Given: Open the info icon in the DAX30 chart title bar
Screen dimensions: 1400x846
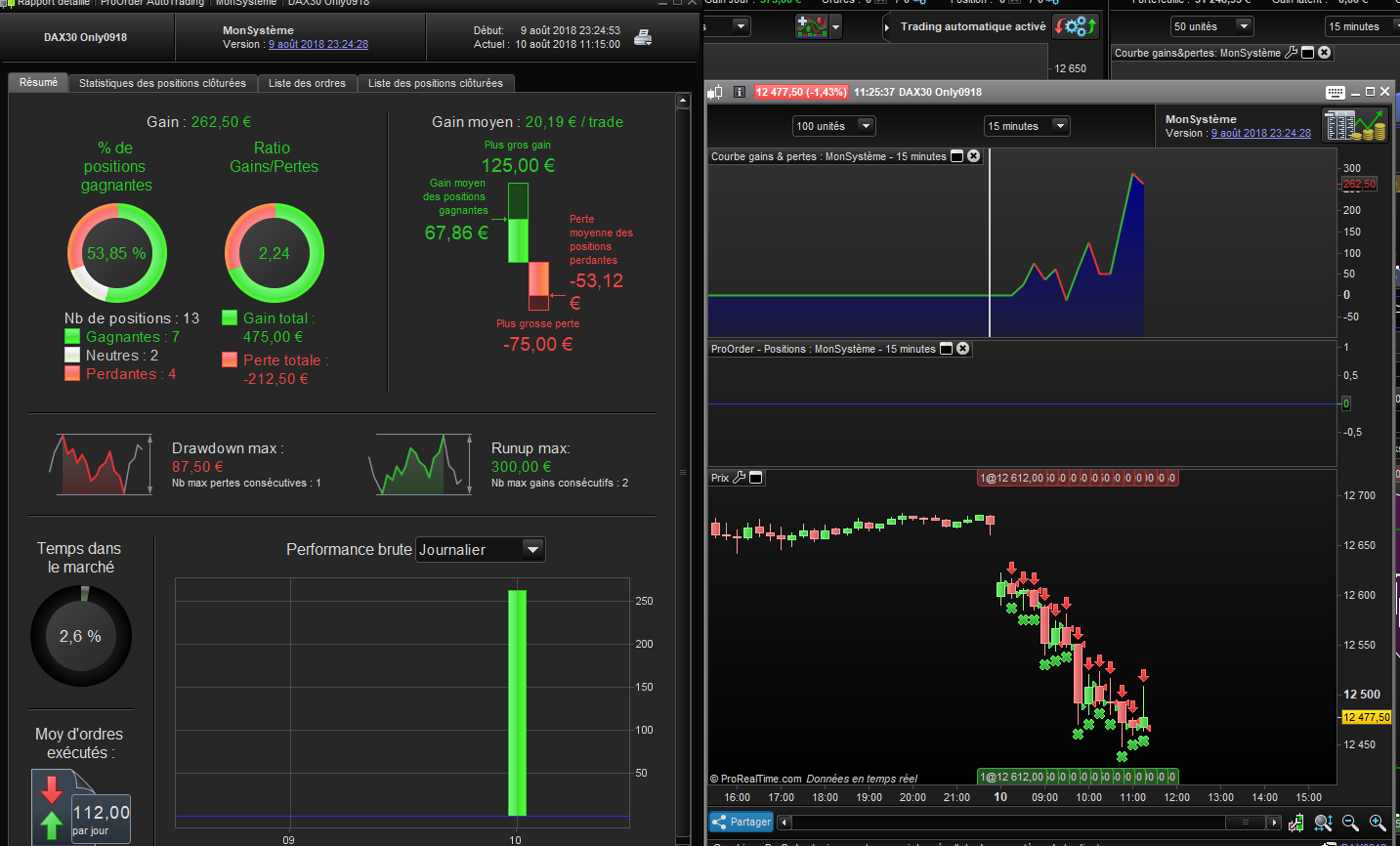Looking at the screenshot, I should tap(740, 92).
